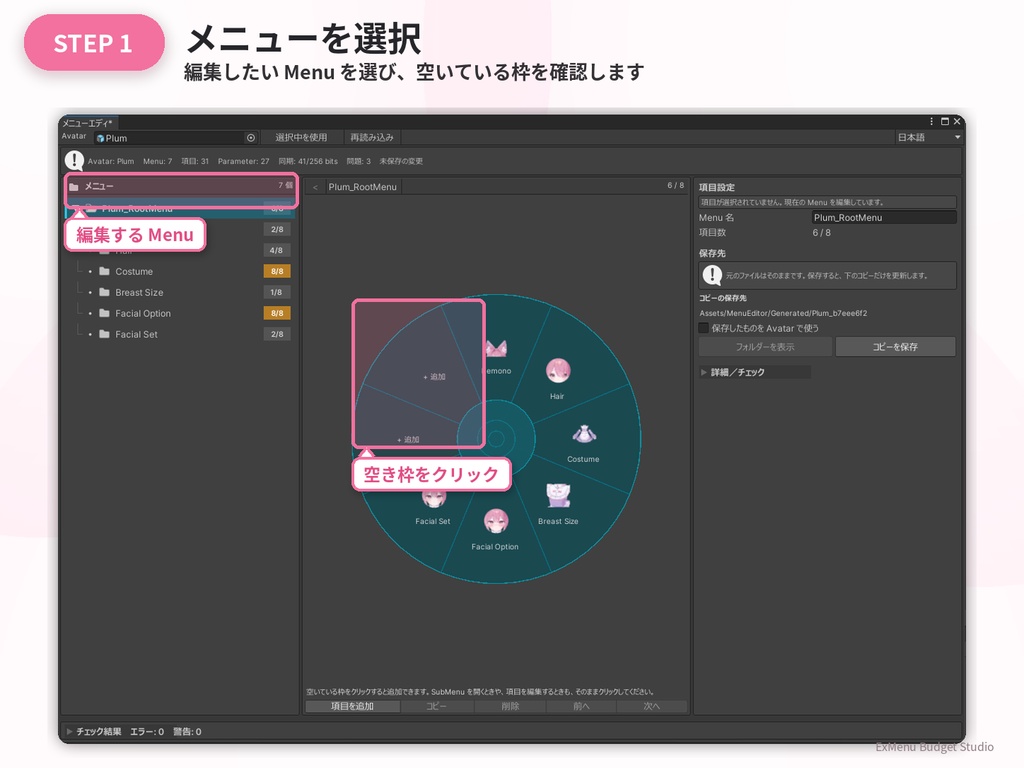This screenshot has height=768, width=1024.
Task: Click the '再読み込み' reload button
Action: pyautogui.click(x=372, y=137)
